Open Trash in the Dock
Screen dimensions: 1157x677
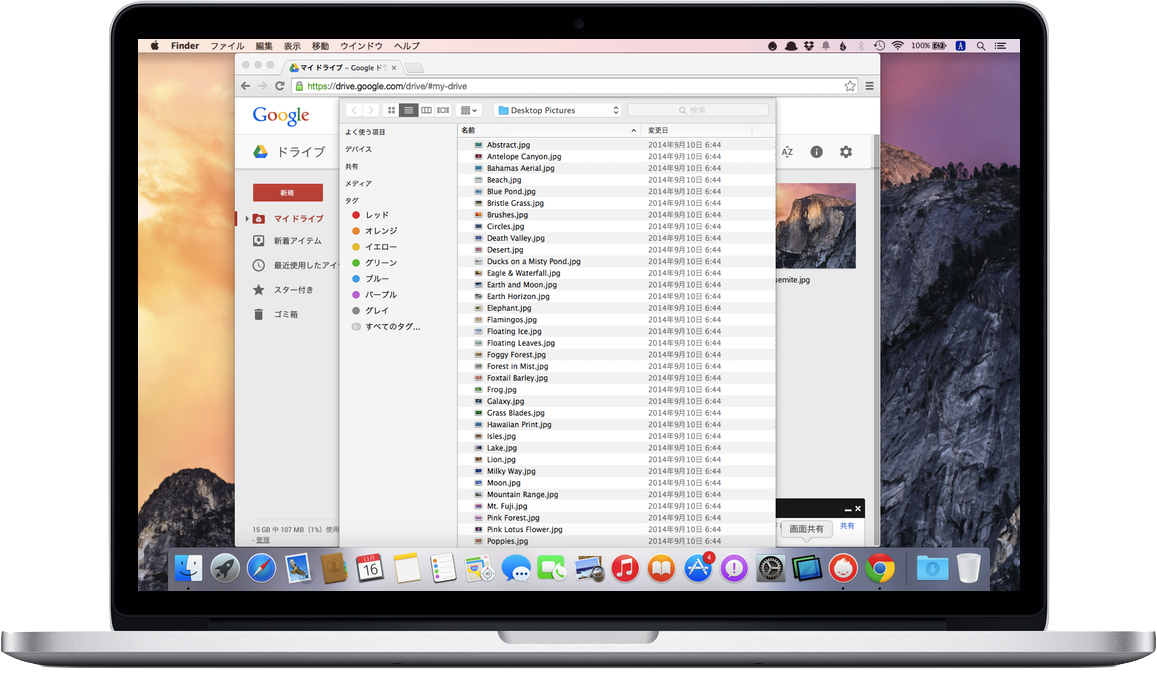(x=968, y=568)
